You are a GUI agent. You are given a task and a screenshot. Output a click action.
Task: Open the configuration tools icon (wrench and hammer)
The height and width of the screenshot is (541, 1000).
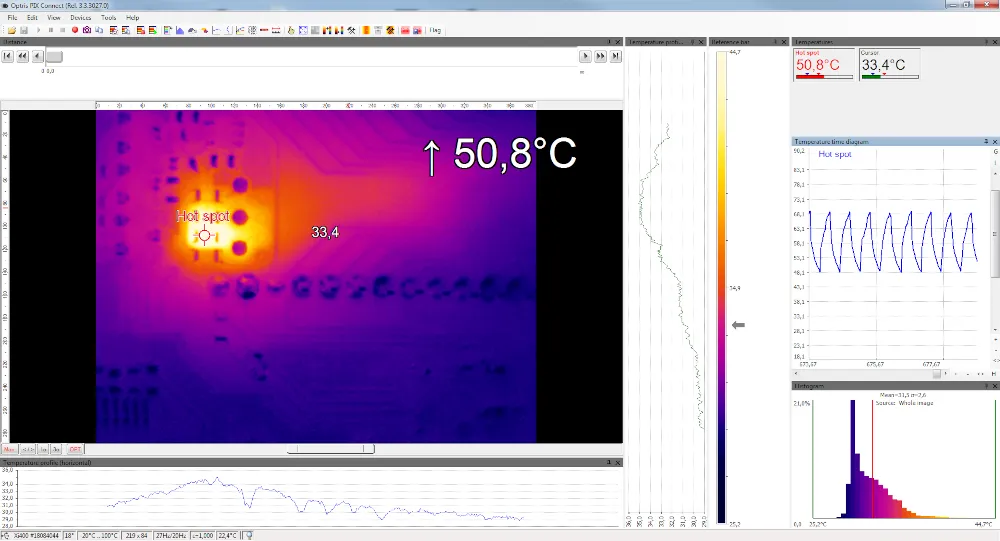pyautogui.click(x=352, y=30)
